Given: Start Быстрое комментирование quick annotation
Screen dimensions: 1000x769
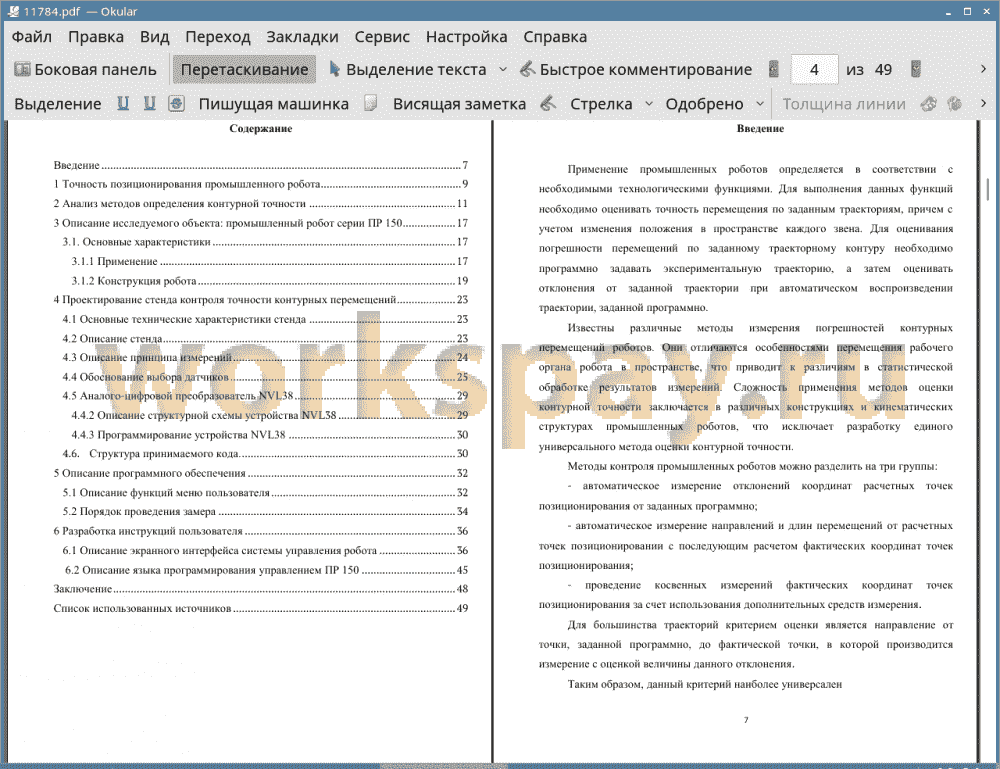Looking at the screenshot, I should point(636,70).
